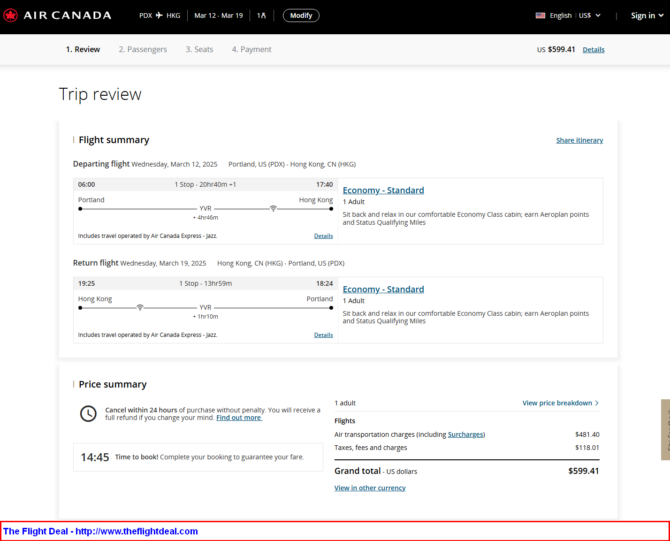Click the Find out more link
This screenshot has height=541, width=670.
point(239,418)
